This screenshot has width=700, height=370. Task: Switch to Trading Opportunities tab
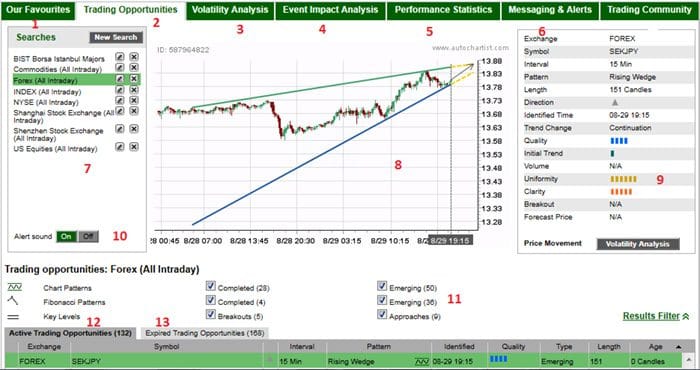click(130, 10)
